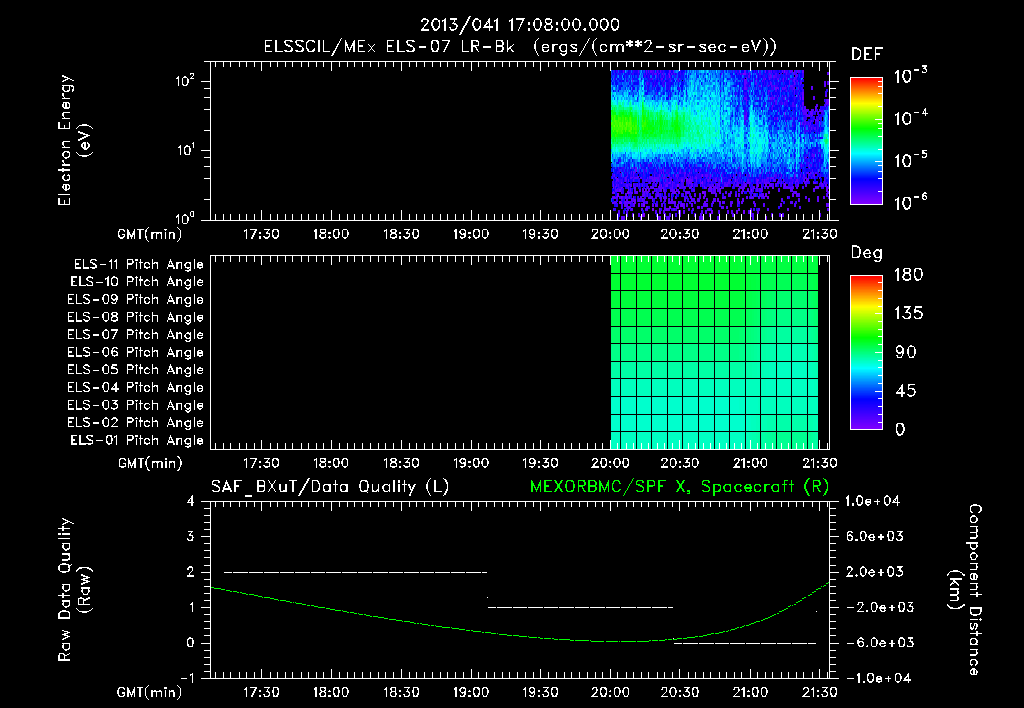The image size is (1024, 708).
Task: Click the GMT(min) label under the data quality panel
Action: coord(150,693)
